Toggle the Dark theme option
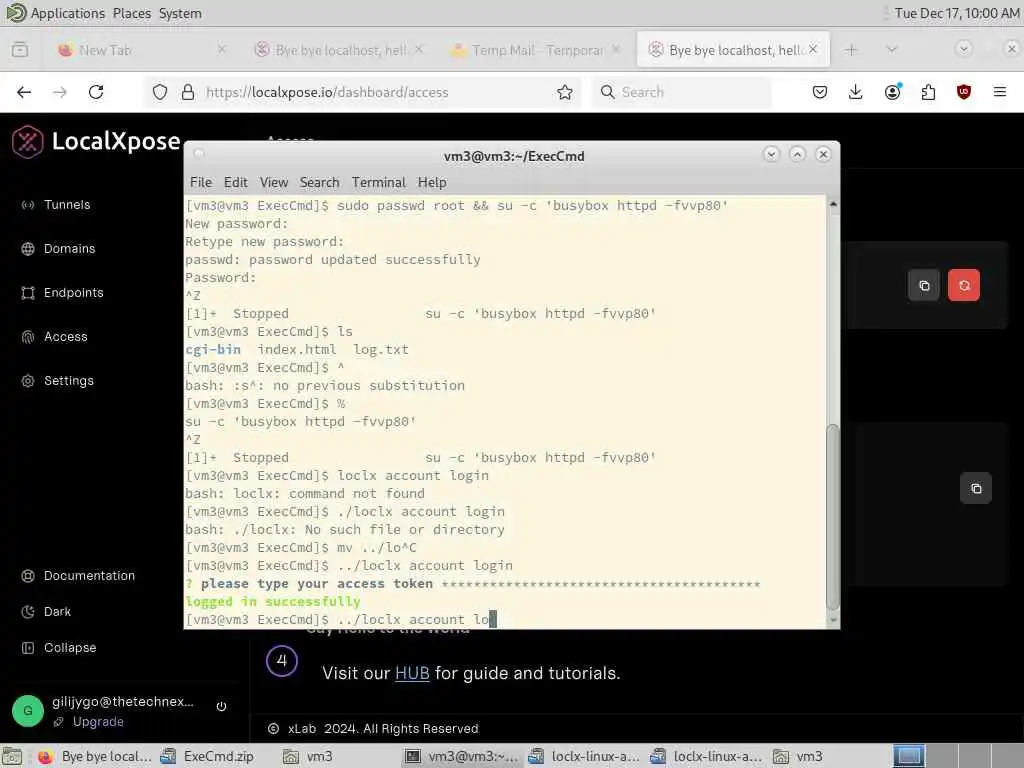This screenshot has width=1024, height=768. pyautogui.click(x=46, y=611)
